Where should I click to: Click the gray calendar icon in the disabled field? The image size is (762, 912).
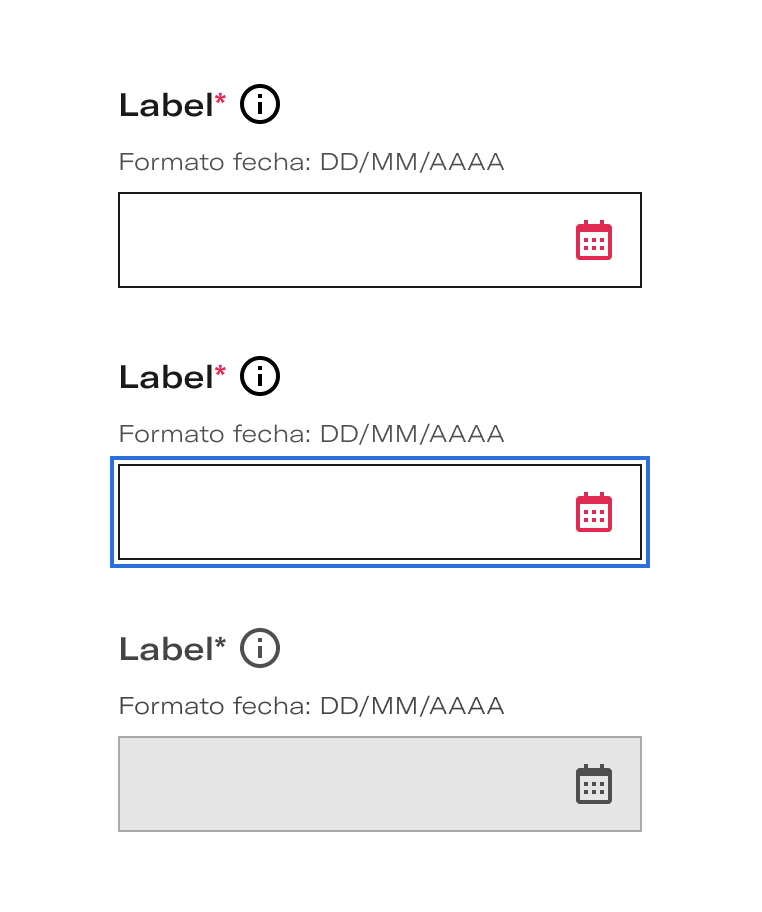[593, 785]
